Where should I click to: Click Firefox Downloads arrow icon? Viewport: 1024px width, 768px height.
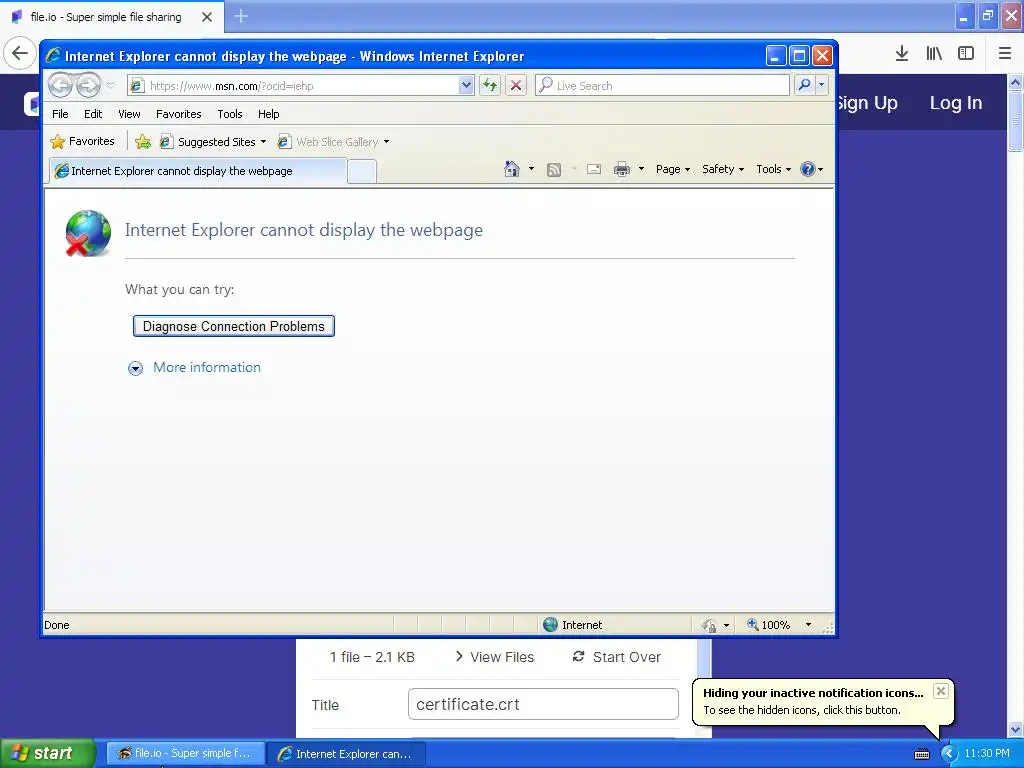902,53
